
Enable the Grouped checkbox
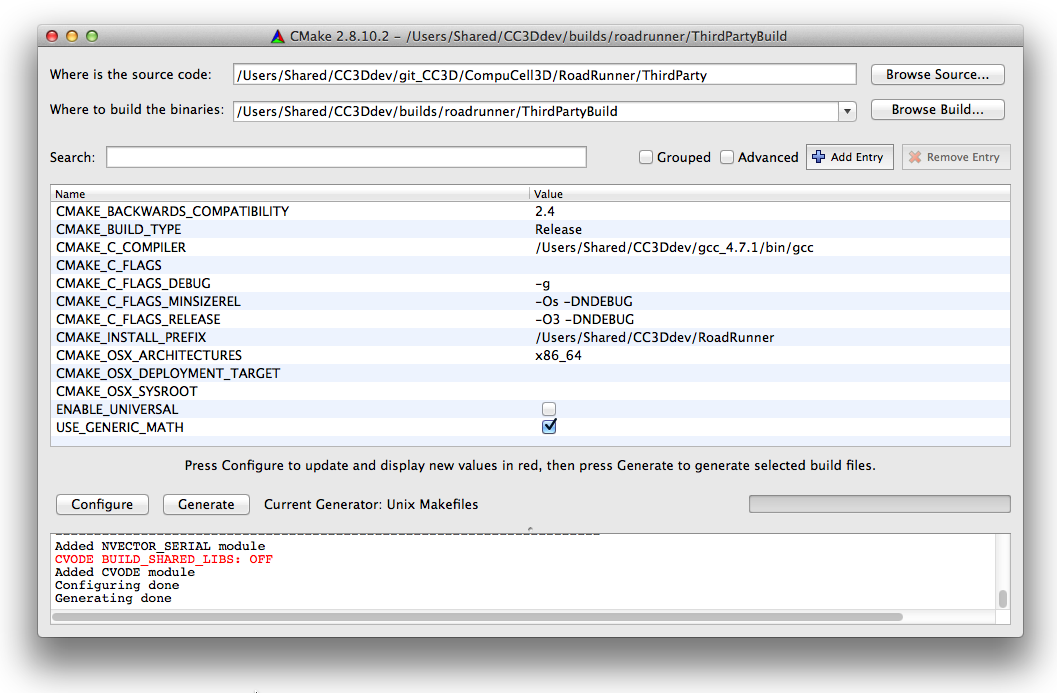coord(646,157)
